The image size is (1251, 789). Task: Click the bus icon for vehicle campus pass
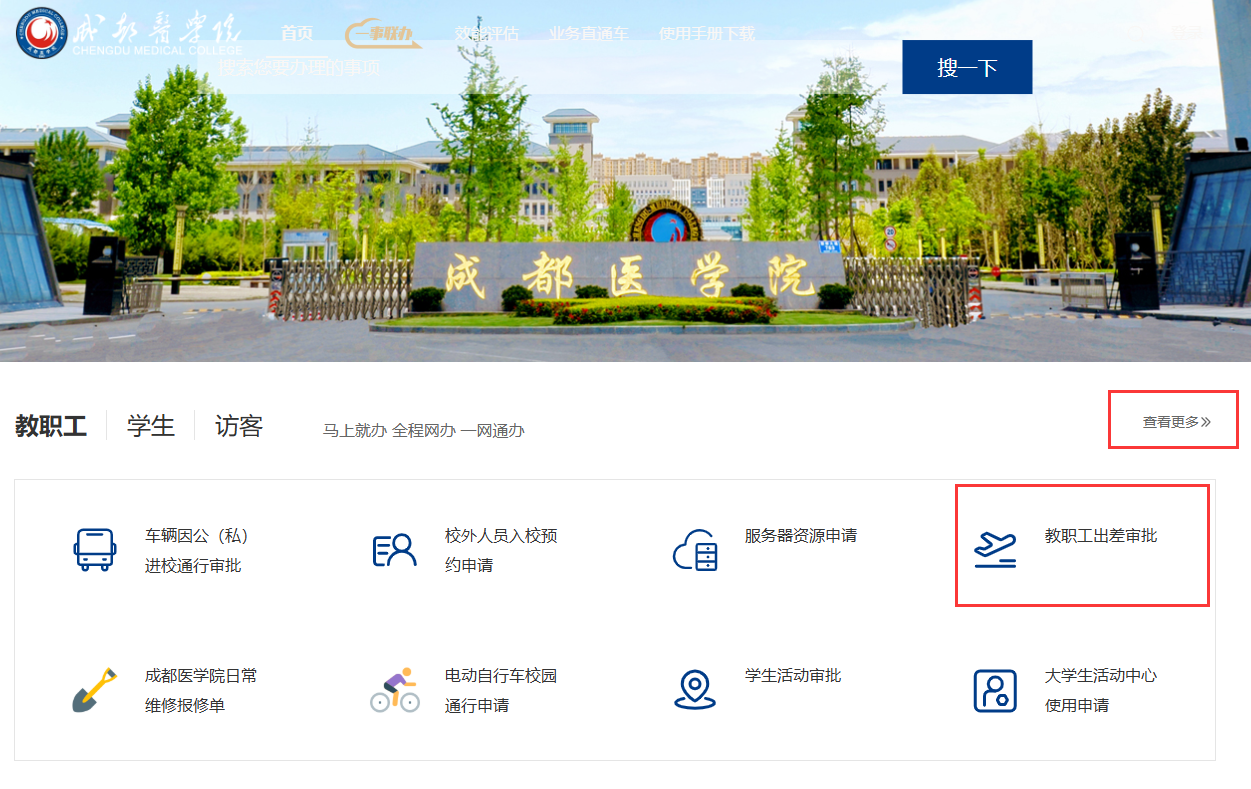tap(94, 550)
